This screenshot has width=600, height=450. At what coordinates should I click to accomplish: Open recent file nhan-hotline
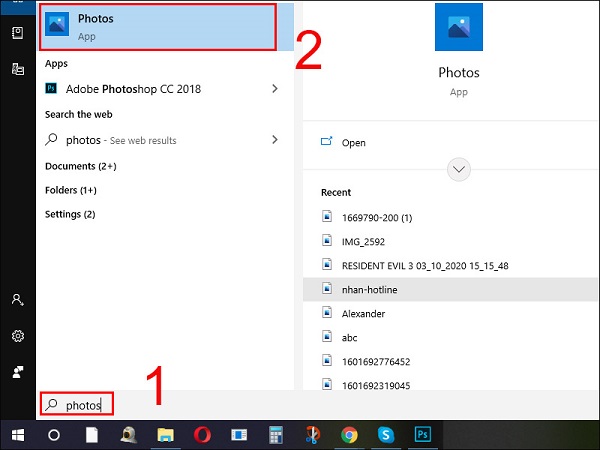371,289
